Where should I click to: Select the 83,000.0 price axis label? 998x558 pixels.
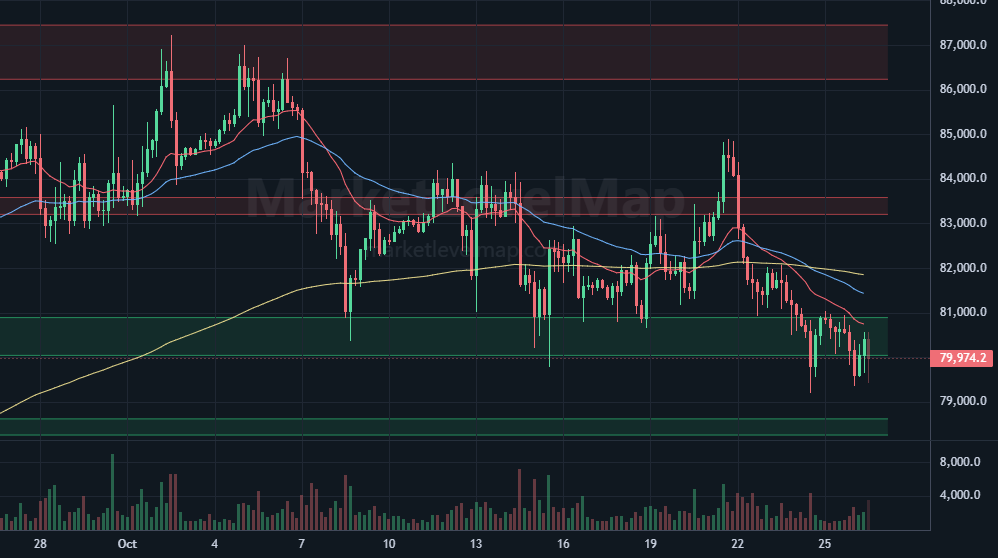963,223
